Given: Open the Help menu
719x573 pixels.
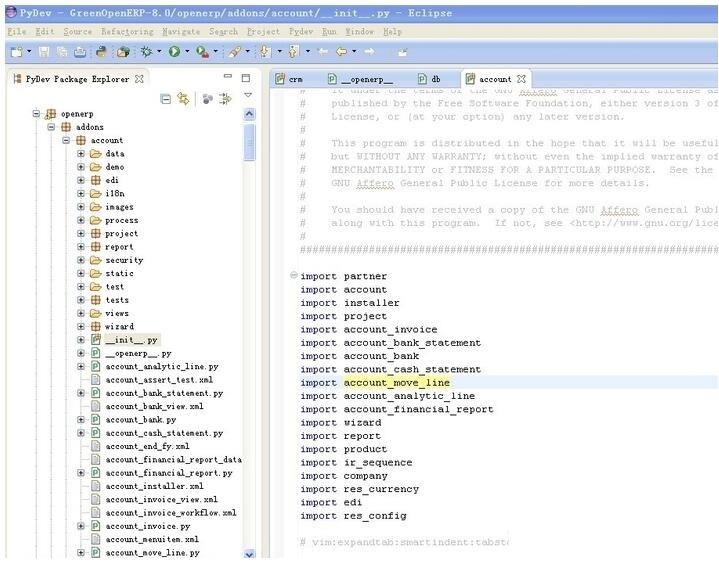Looking at the screenshot, I should pyautogui.click(x=393, y=32).
